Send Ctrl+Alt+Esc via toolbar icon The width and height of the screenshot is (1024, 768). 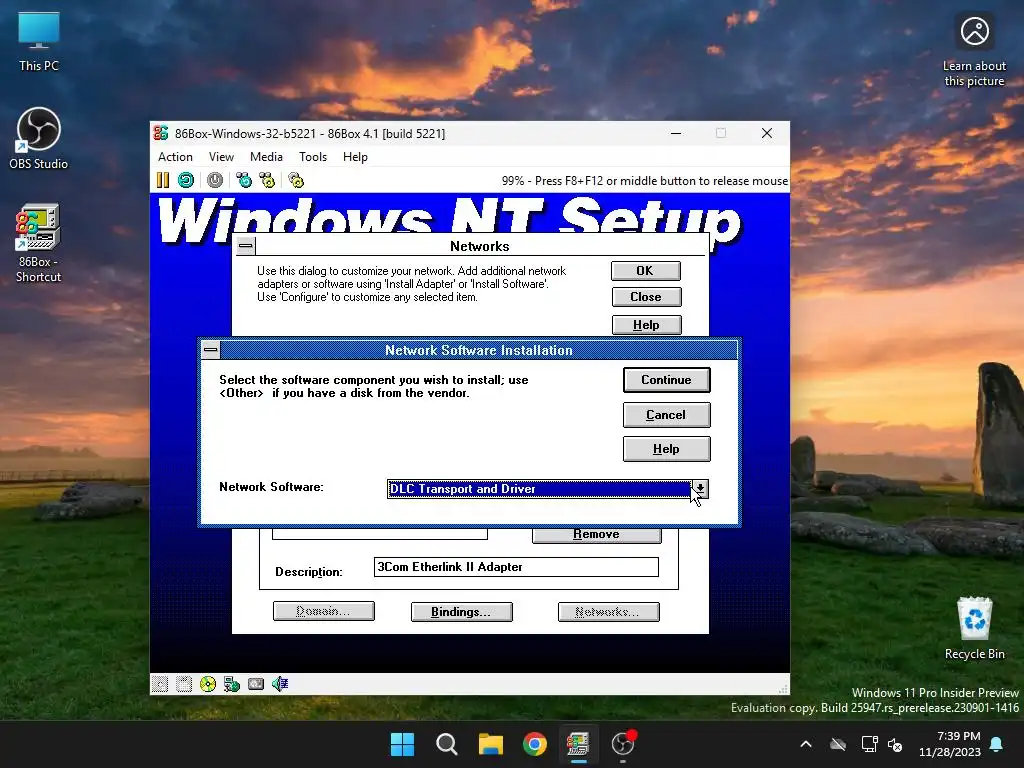tap(267, 180)
